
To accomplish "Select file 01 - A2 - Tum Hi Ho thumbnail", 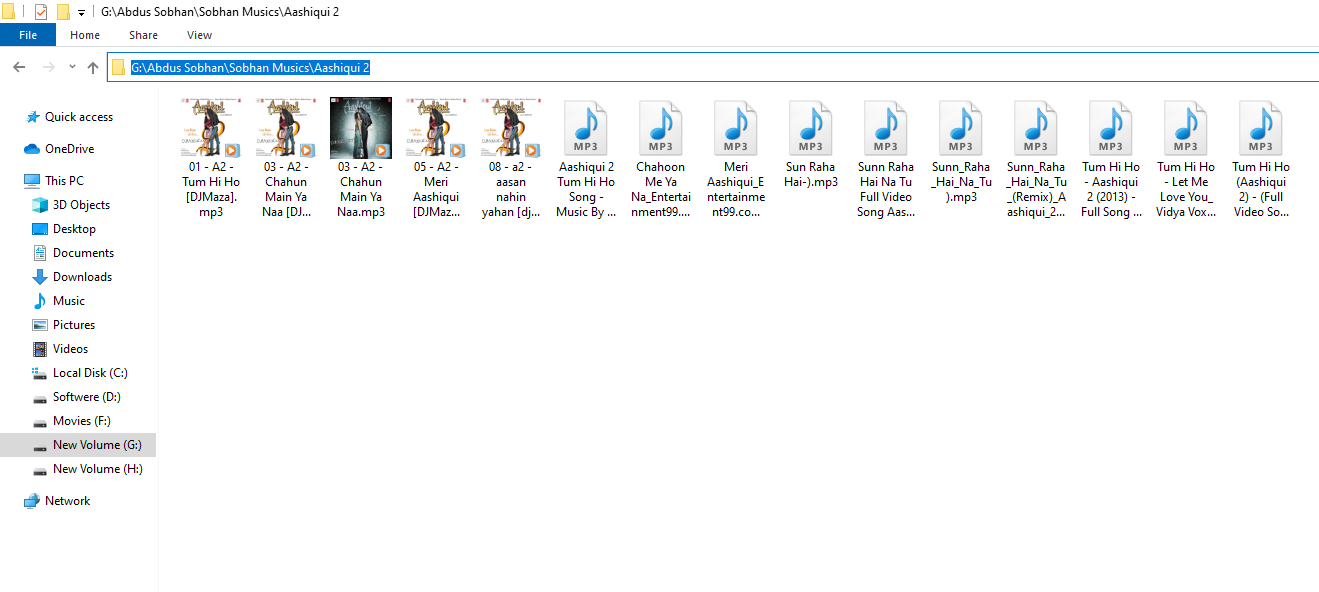I will tap(212, 127).
